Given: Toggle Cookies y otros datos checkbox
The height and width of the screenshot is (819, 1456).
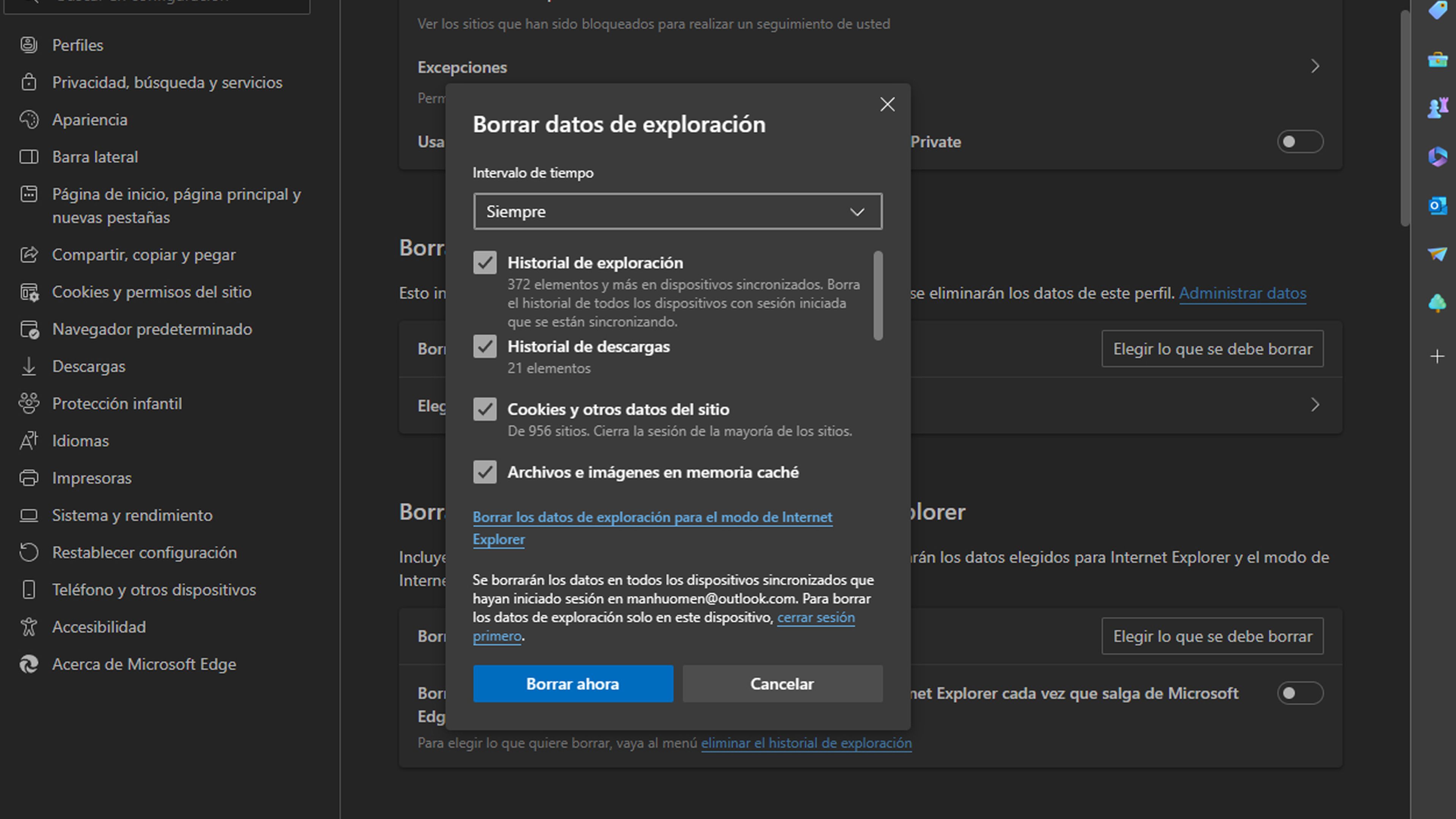Looking at the screenshot, I should pos(485,409).
